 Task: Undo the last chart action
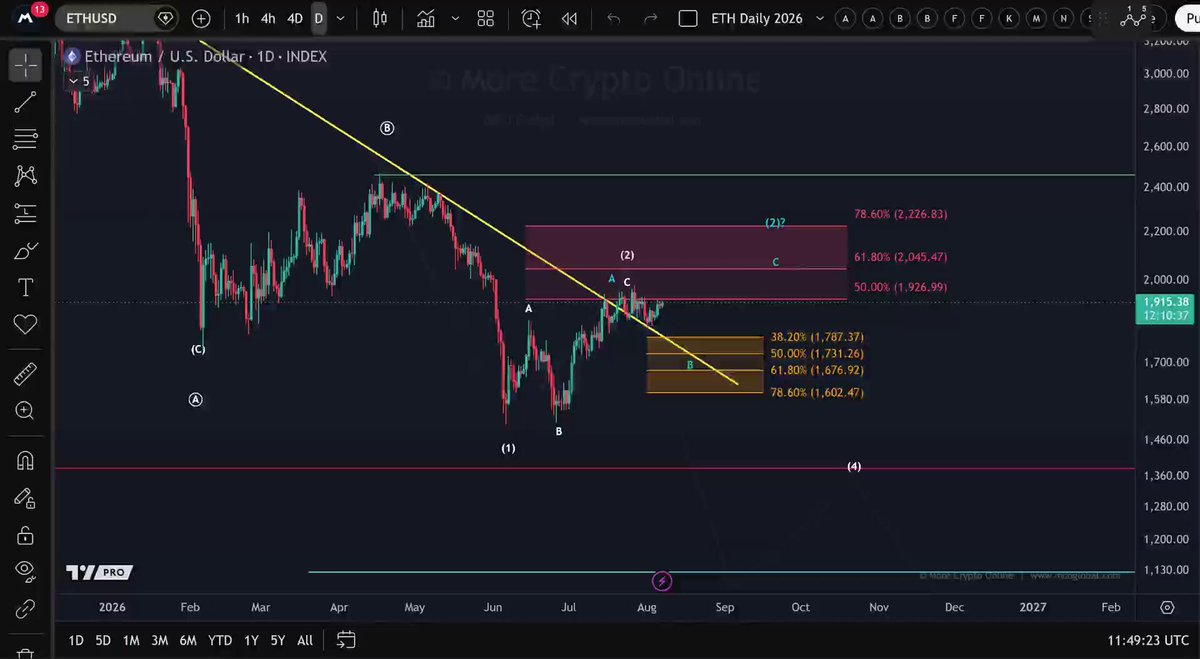(x=614, y=18)
